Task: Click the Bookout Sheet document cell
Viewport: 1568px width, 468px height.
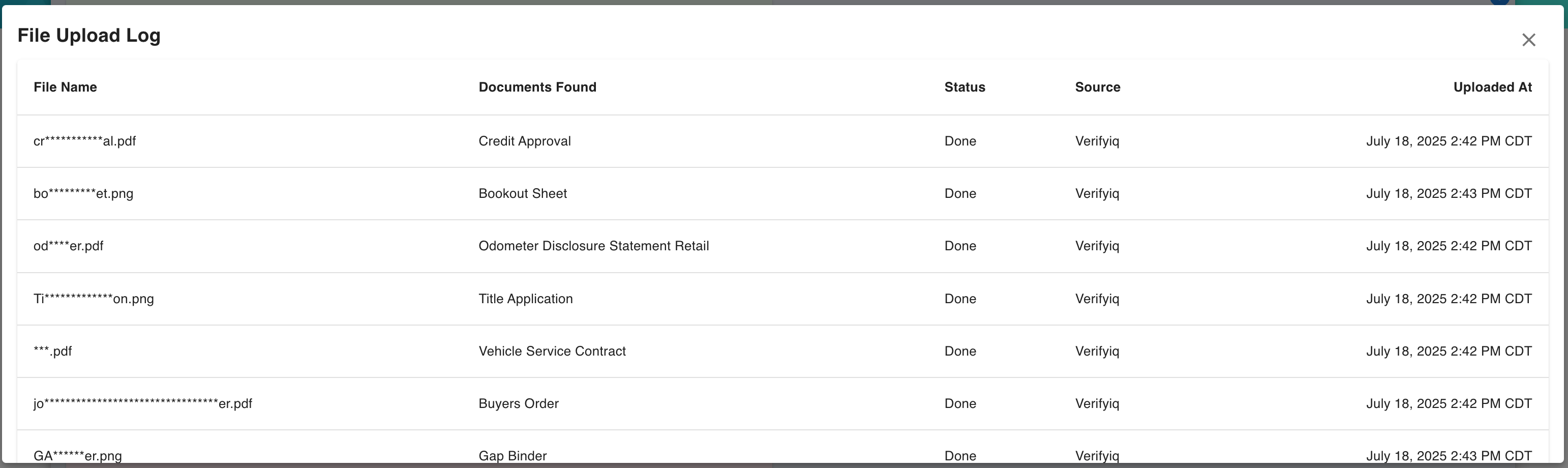Action: point(522,194)
